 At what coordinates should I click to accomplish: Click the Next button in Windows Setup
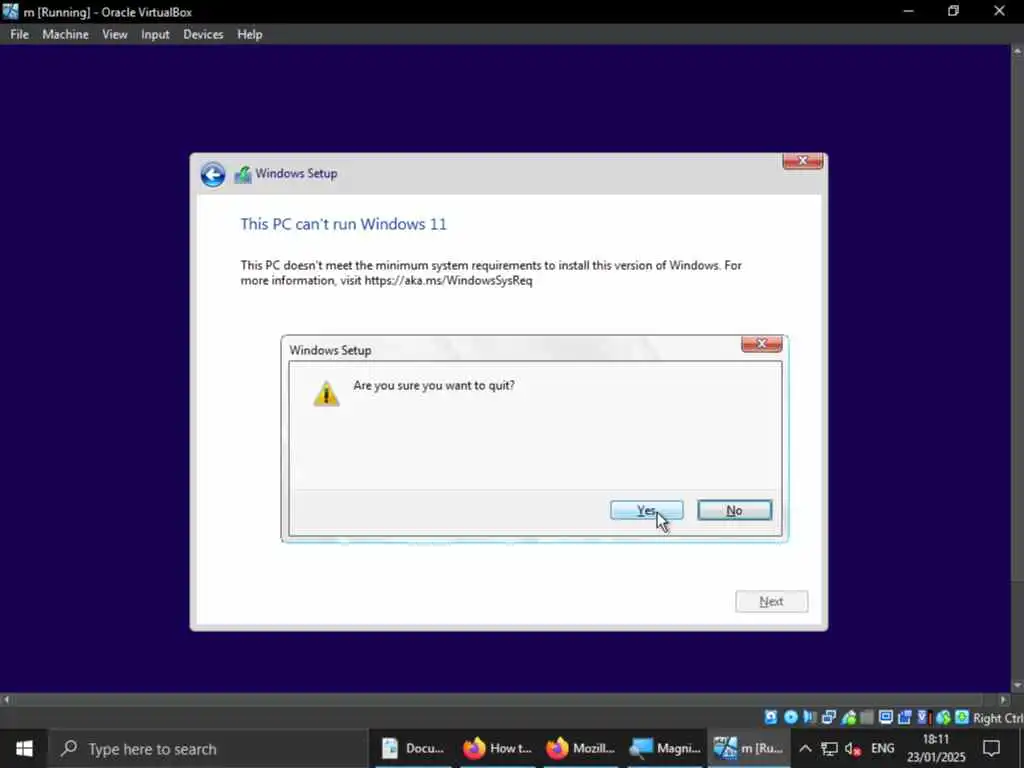tap(771, 601)
